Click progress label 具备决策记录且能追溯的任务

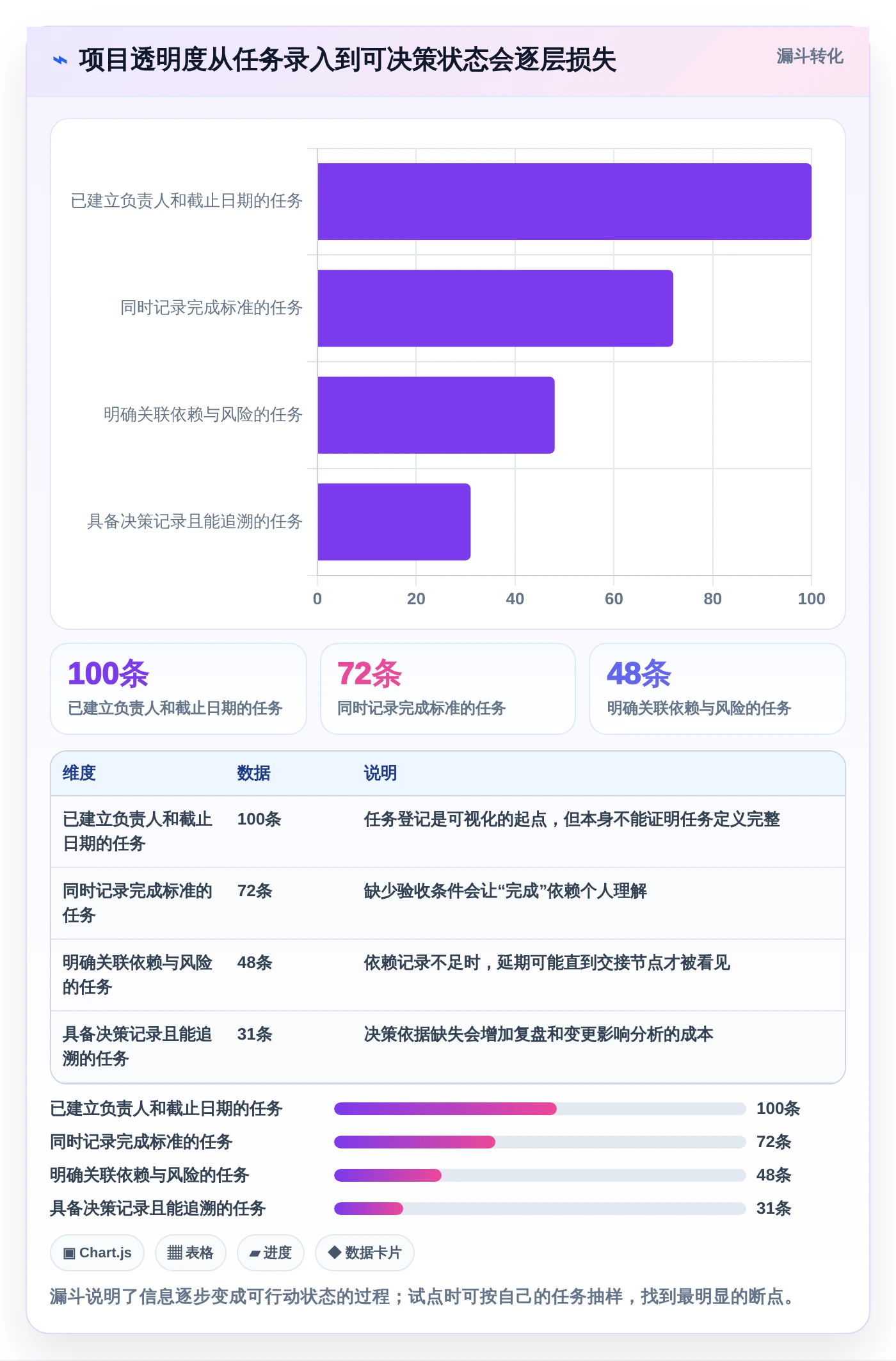158,1209
